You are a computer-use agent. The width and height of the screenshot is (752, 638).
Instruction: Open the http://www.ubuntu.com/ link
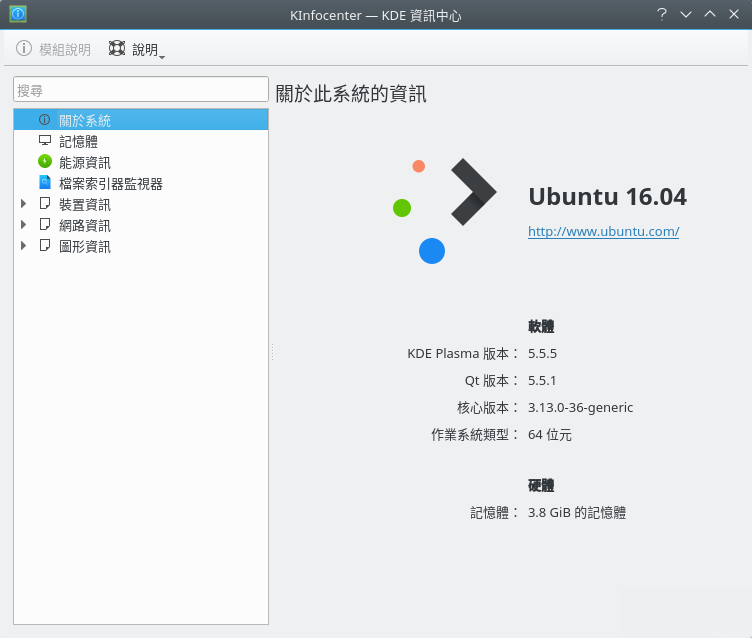pos(603,231)
